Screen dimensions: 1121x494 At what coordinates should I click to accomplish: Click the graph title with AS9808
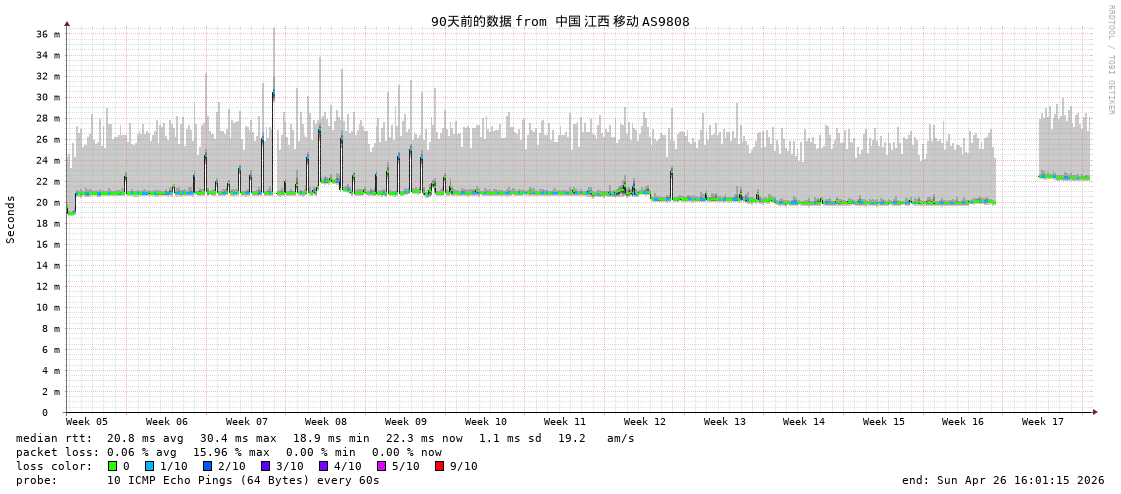[560, 21]
